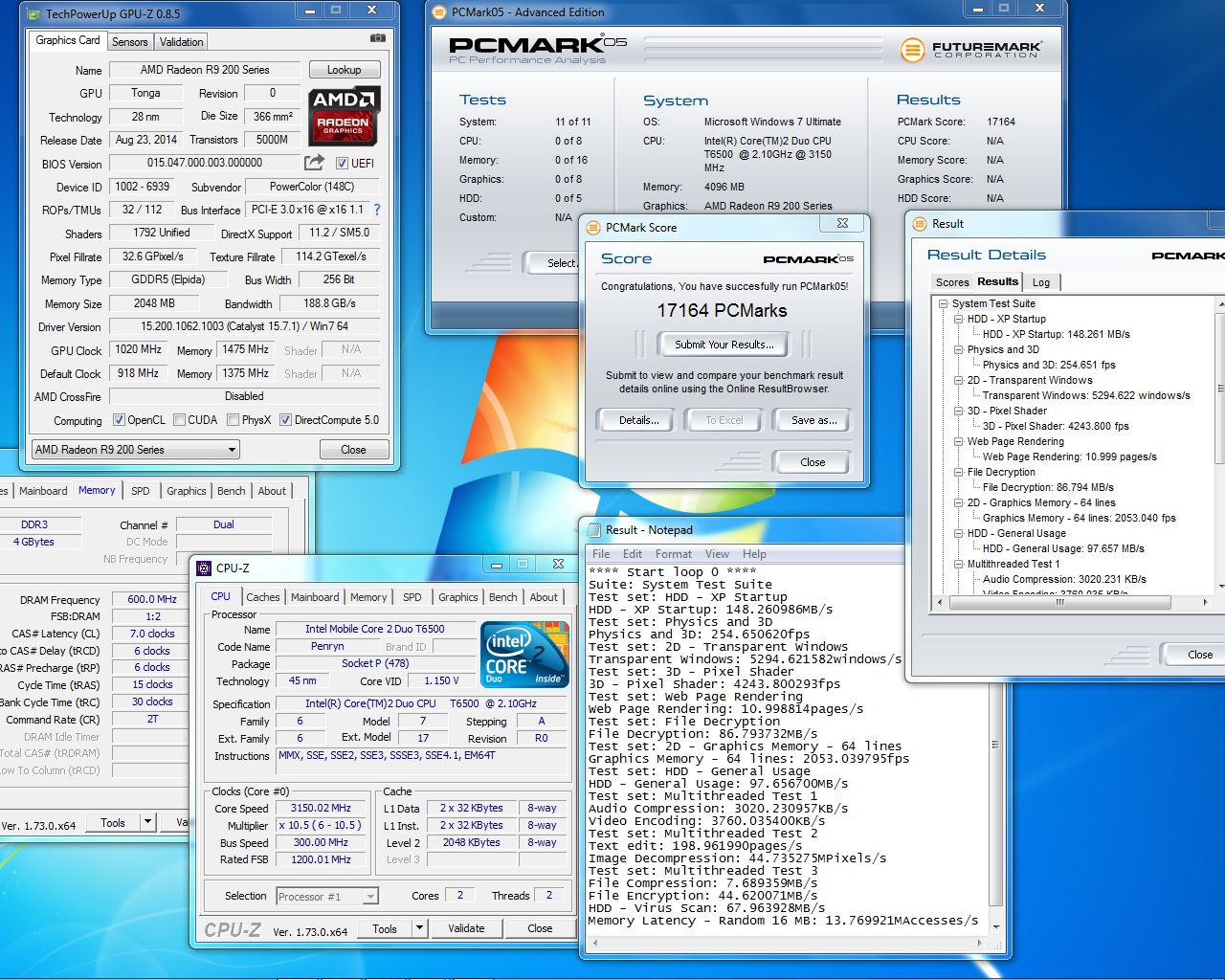This screenshot has height=980, width=1225.
Task: Click the Futuremark Corporation logo
Action: click(x=970, y=49)
